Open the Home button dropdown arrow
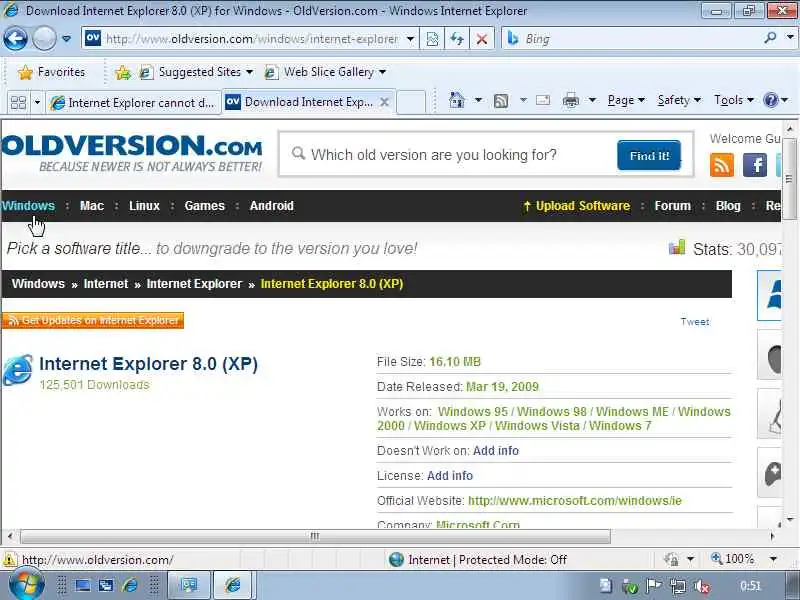800x600 pixels. pos(478,100)
